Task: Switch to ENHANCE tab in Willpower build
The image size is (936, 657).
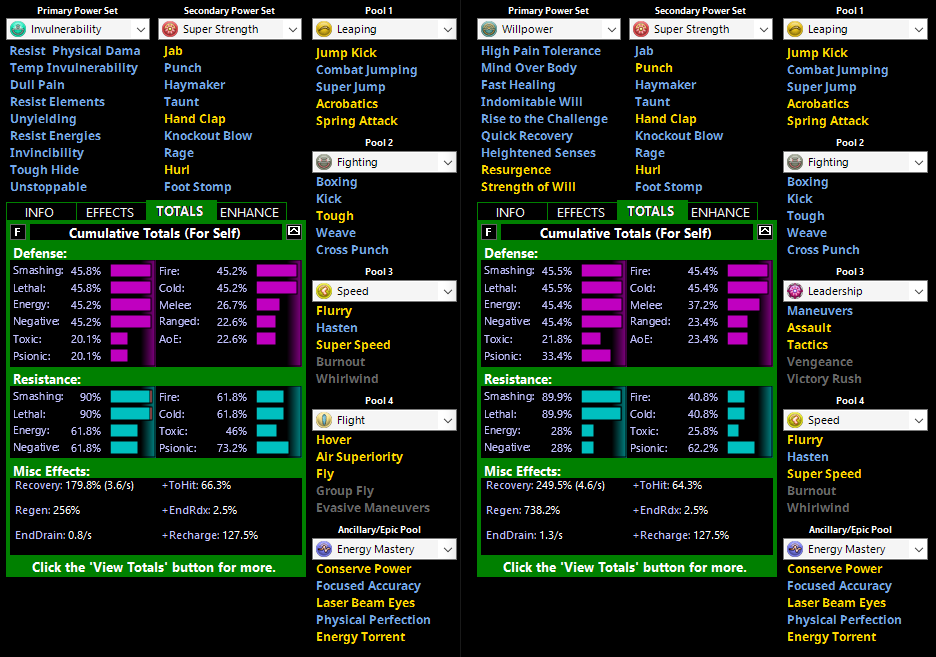Action: pos(720,212)
